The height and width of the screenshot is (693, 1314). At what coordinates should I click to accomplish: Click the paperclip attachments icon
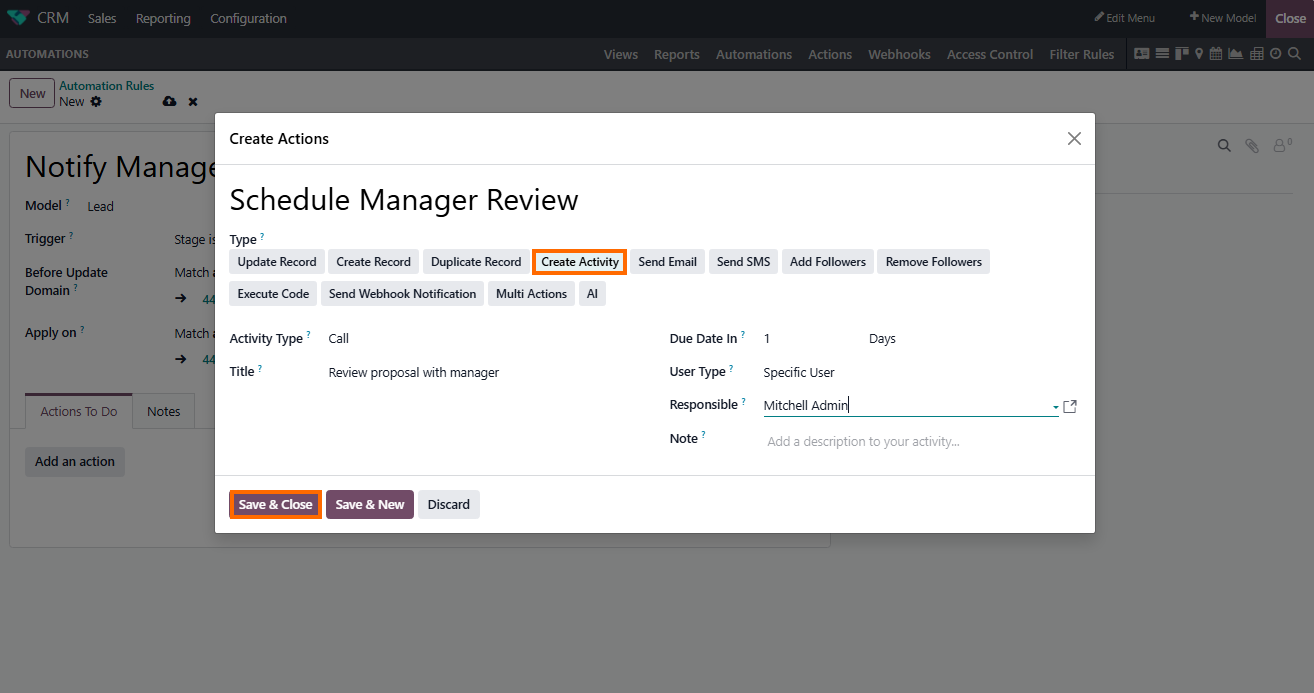[1252, 145]
